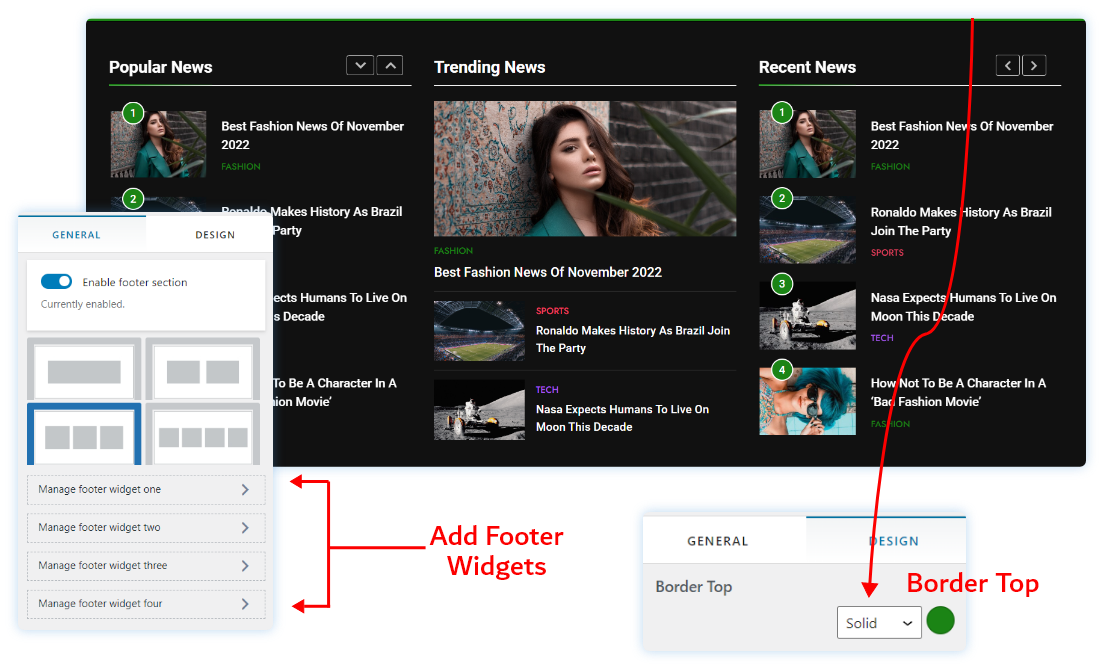
Task: Expand Manage footer widget four
Action: (146, 604)
